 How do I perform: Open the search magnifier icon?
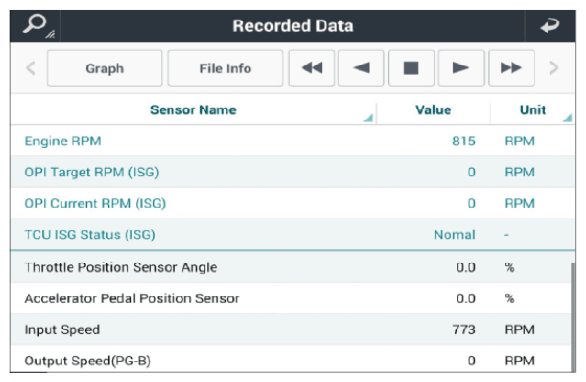(x=35, y=26)
